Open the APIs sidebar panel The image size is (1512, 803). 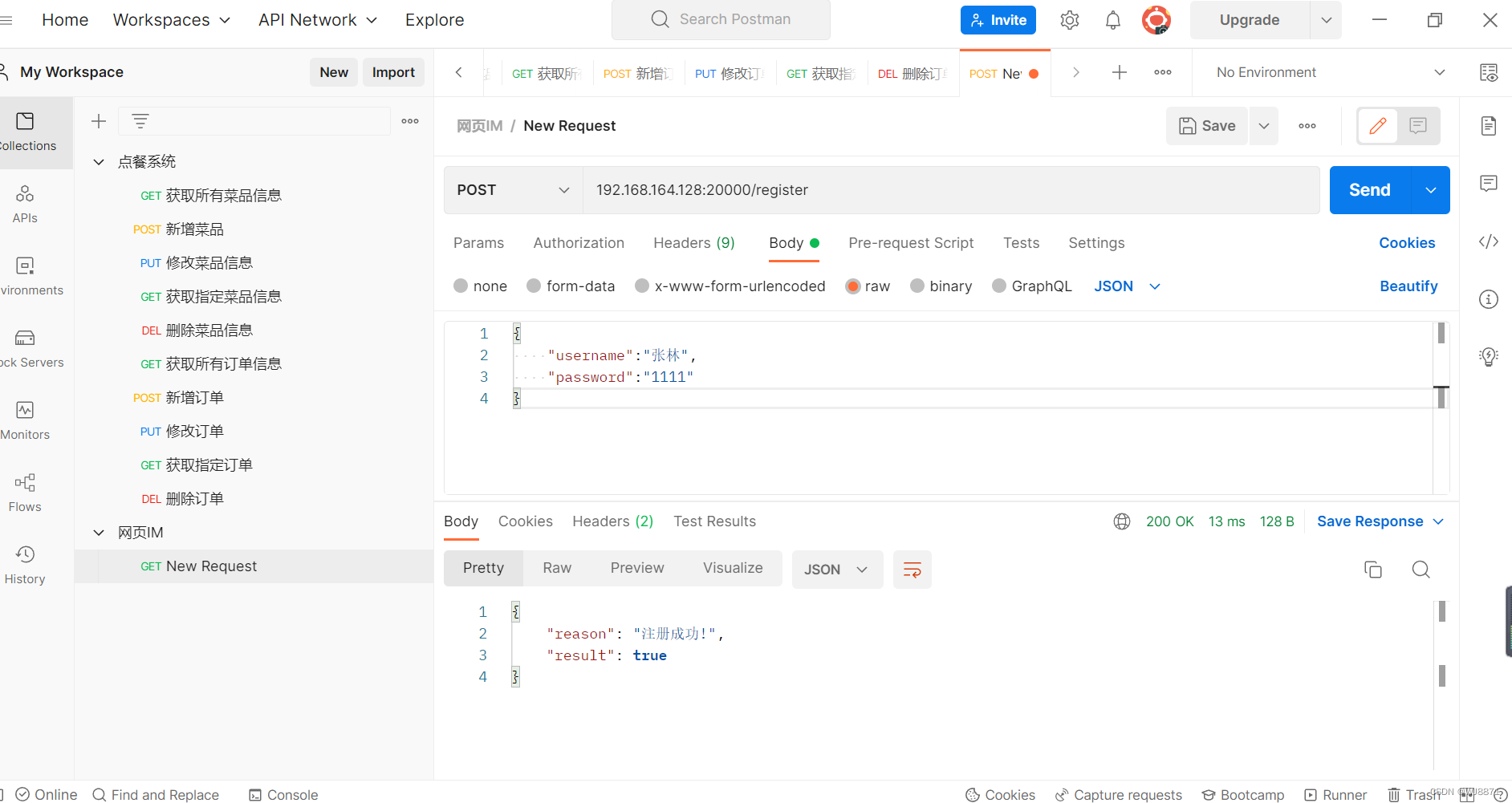25,205
